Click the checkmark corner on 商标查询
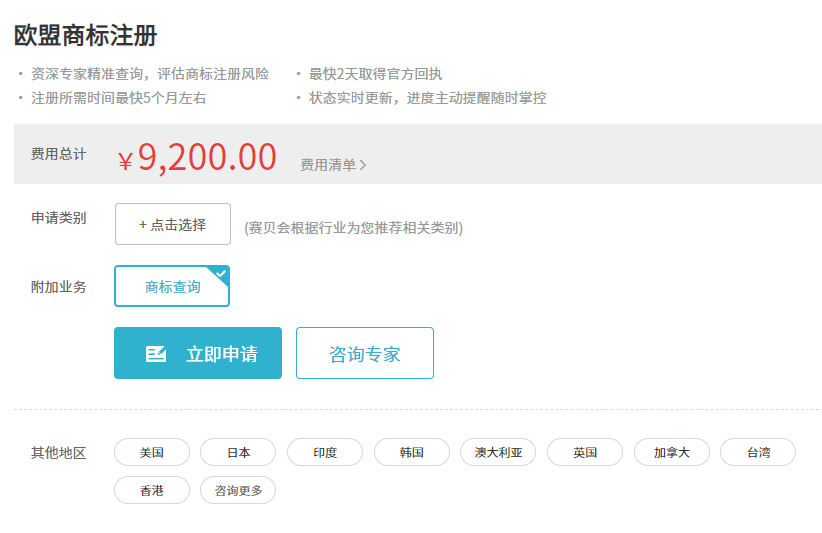Screen dimensions: 822x533 pyautogui.click(x=221, y=273)
